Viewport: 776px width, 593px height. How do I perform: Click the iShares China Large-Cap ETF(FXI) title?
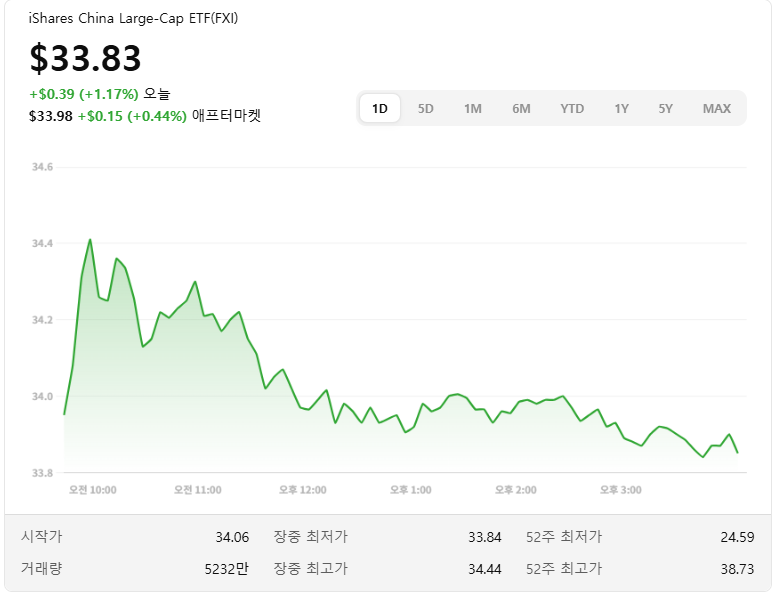tap(133, 19)
